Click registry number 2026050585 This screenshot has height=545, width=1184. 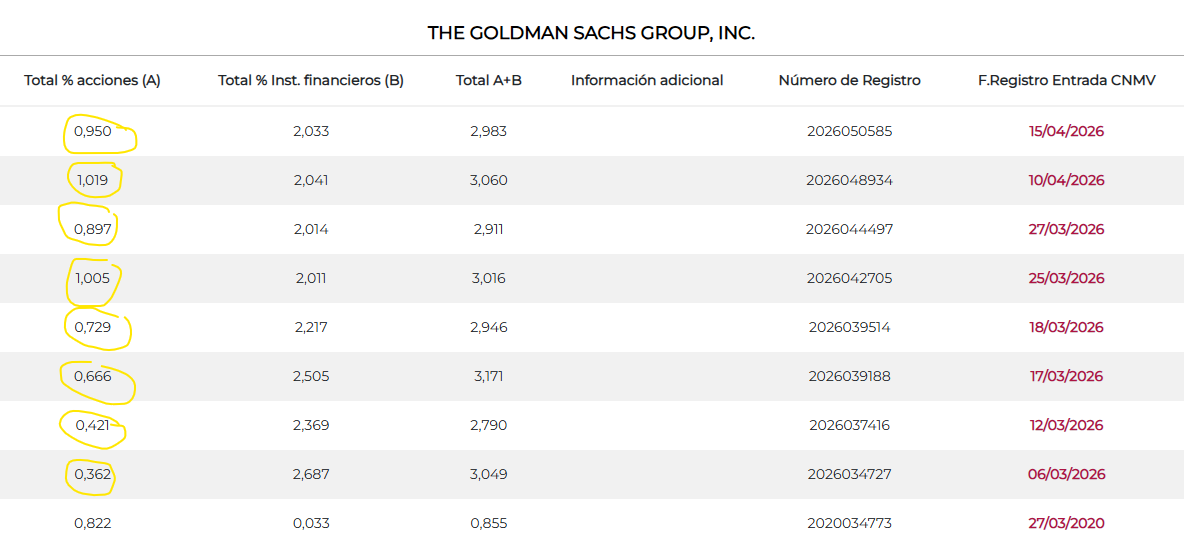tap(850, 131)
